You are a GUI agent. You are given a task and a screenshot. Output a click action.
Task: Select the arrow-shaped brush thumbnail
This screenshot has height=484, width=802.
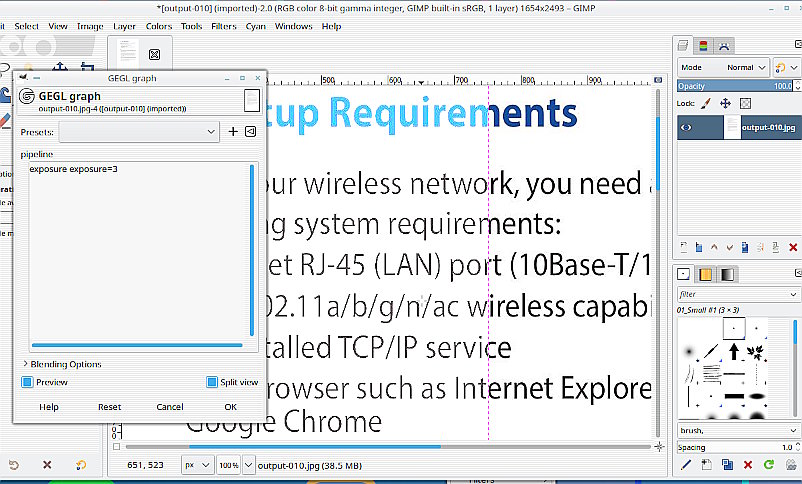pos(734,351)
